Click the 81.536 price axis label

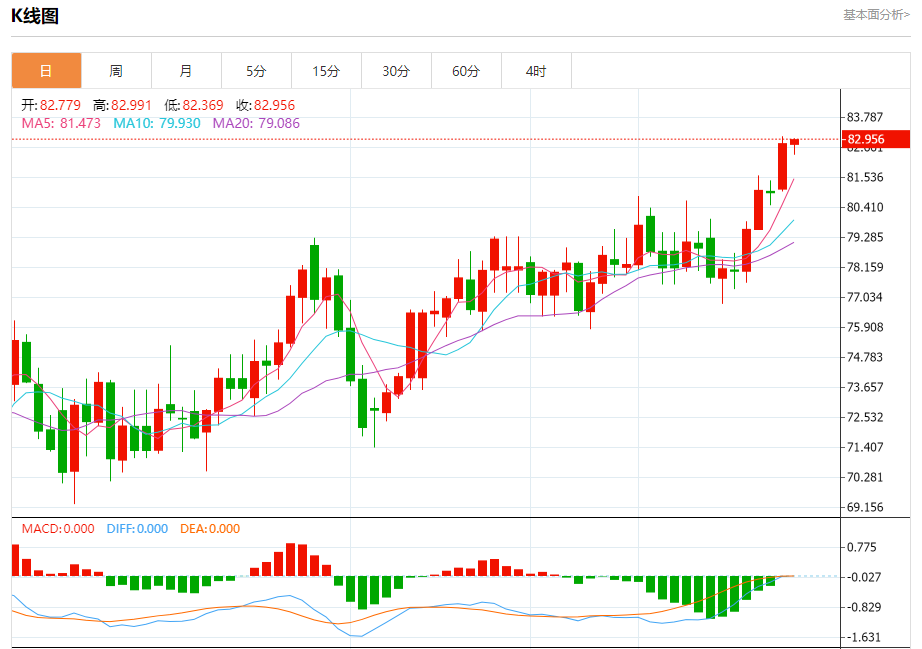[865, 177]
